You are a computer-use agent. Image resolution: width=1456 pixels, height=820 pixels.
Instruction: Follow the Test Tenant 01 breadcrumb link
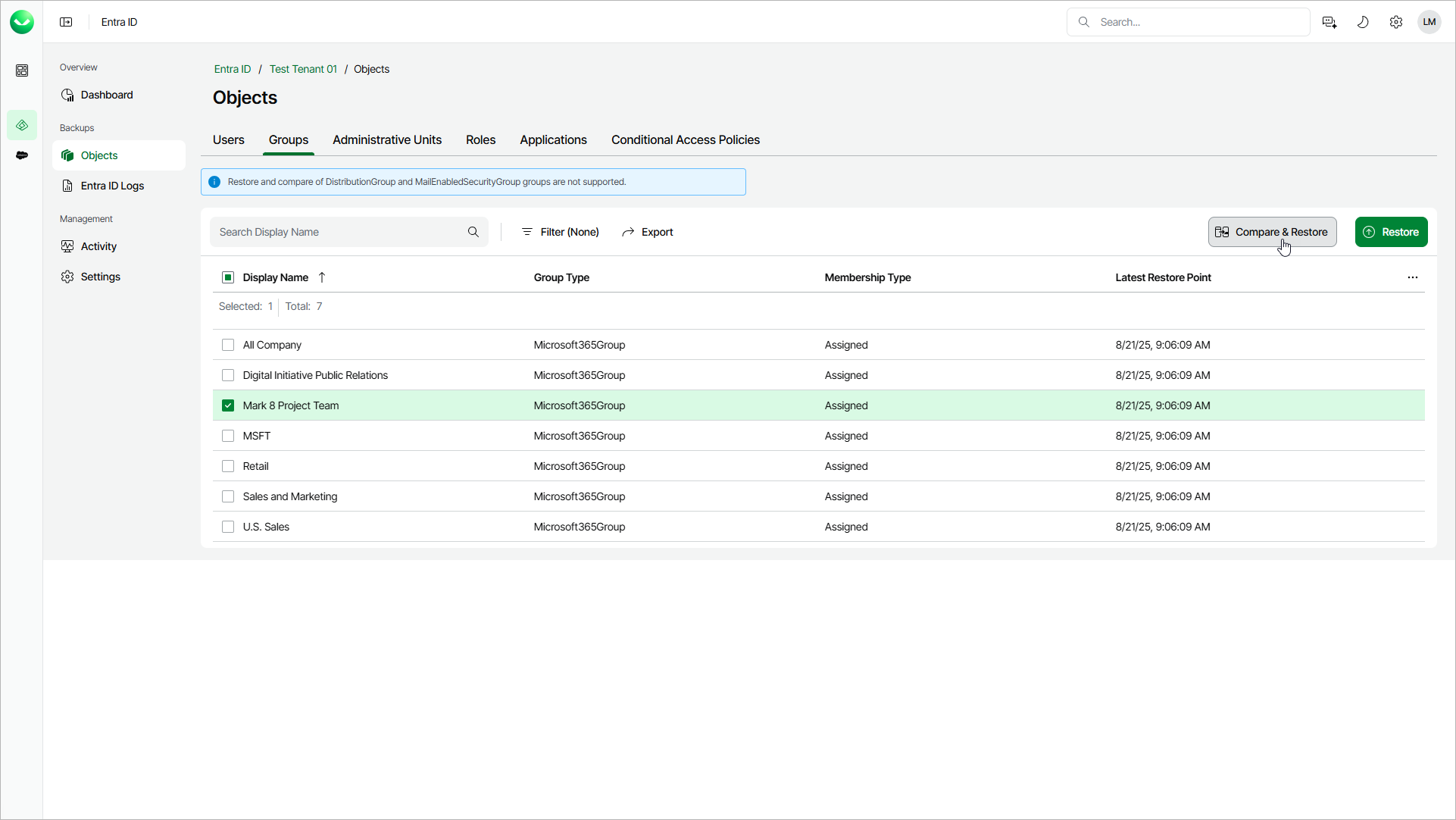303,69
